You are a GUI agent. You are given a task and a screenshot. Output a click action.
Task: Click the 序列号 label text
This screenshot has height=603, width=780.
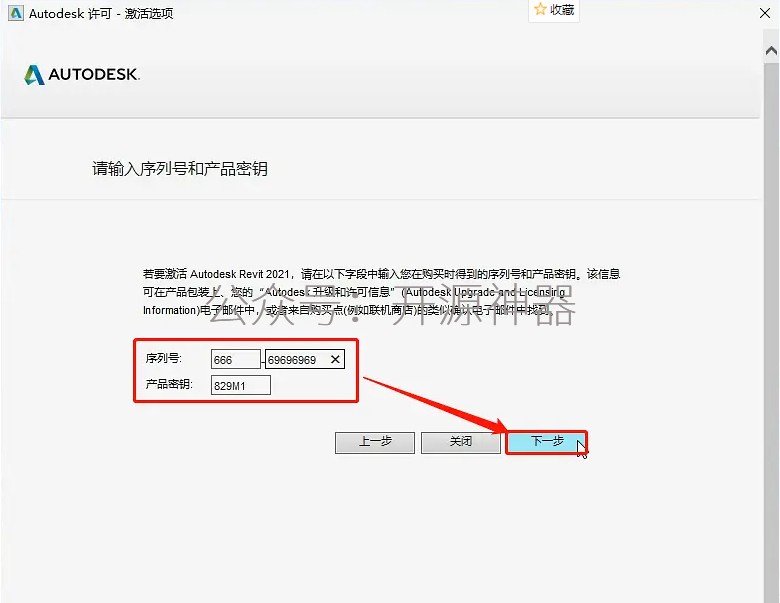[x=163, y=358]
